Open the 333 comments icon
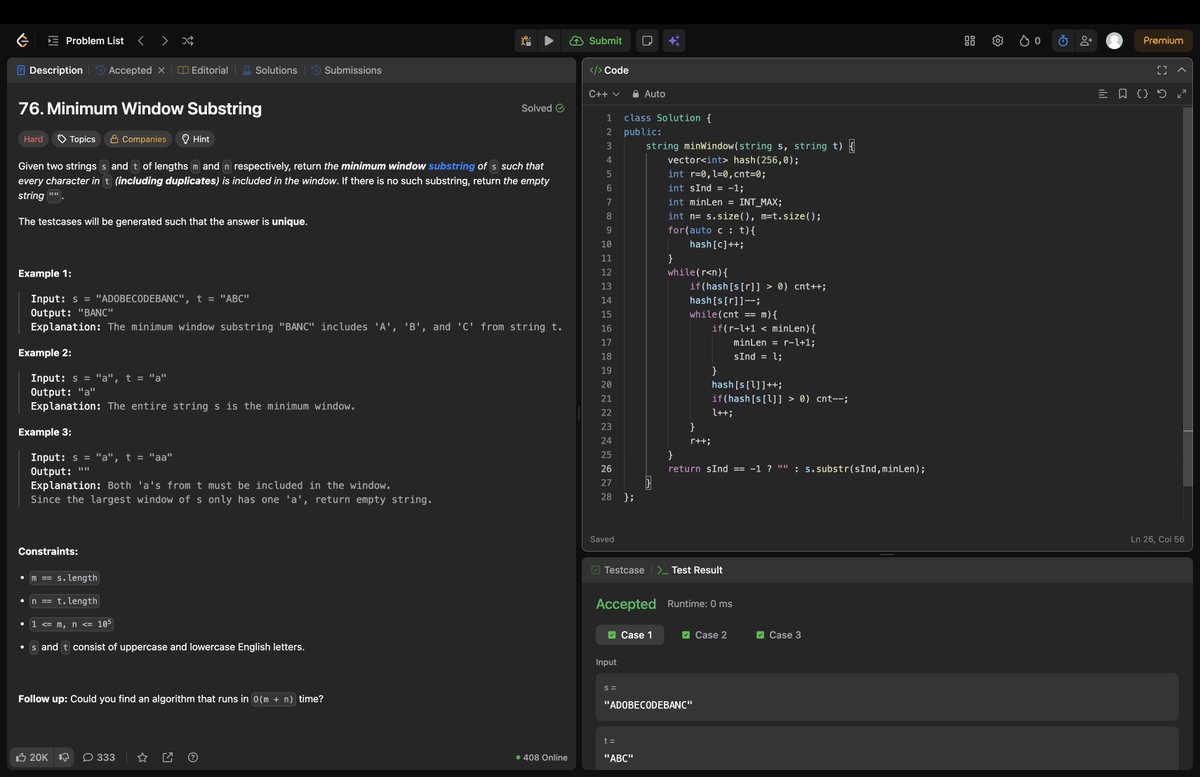This screenshot has height=777, width=1200. pos(99,757)
